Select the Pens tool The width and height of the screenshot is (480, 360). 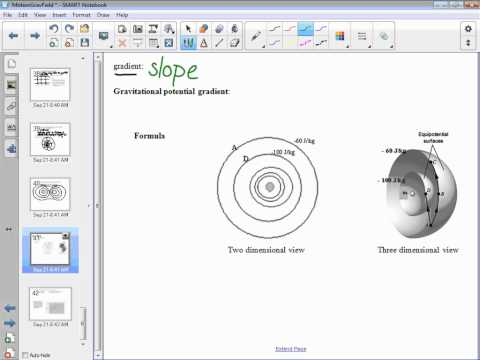pos(188,43)
